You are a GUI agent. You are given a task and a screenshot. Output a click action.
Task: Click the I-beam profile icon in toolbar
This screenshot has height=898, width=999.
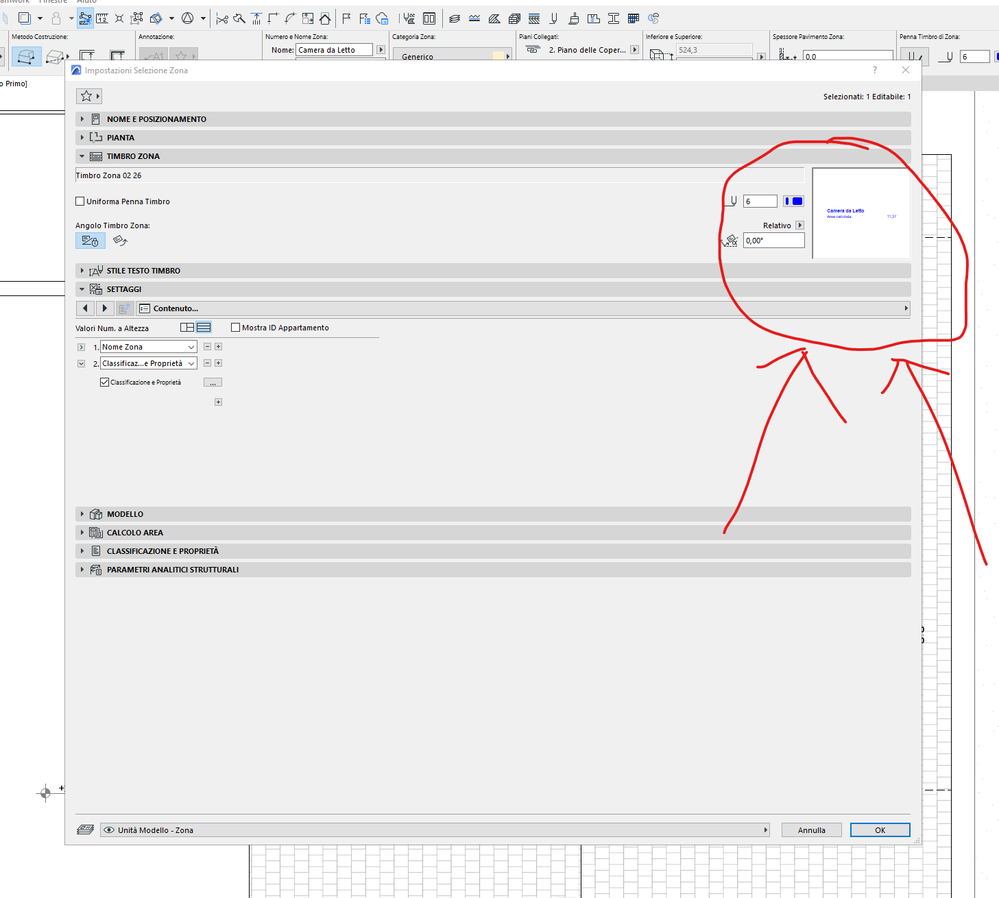pos(613,18)
